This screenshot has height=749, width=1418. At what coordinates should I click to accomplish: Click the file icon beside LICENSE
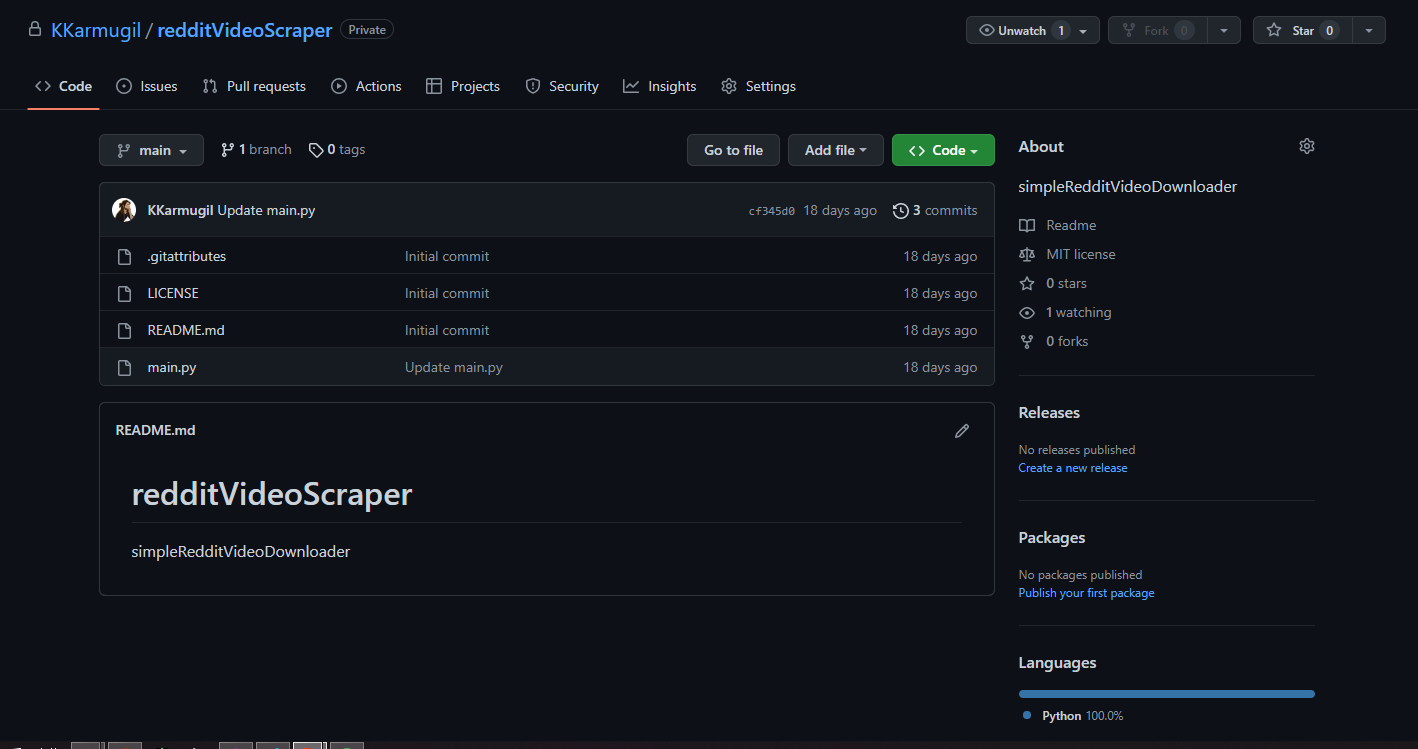point(125,294)
